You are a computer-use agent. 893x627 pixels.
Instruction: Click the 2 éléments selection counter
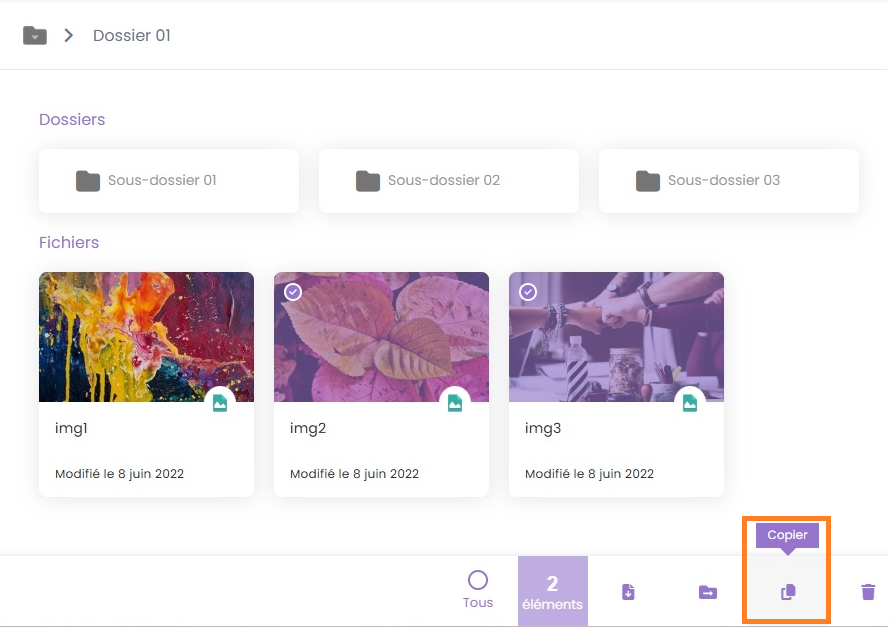click(552, 592)
